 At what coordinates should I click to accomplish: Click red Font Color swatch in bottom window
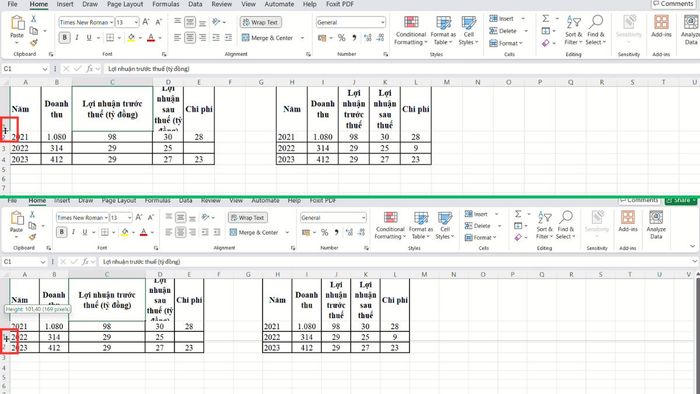(x=143, y=232)
